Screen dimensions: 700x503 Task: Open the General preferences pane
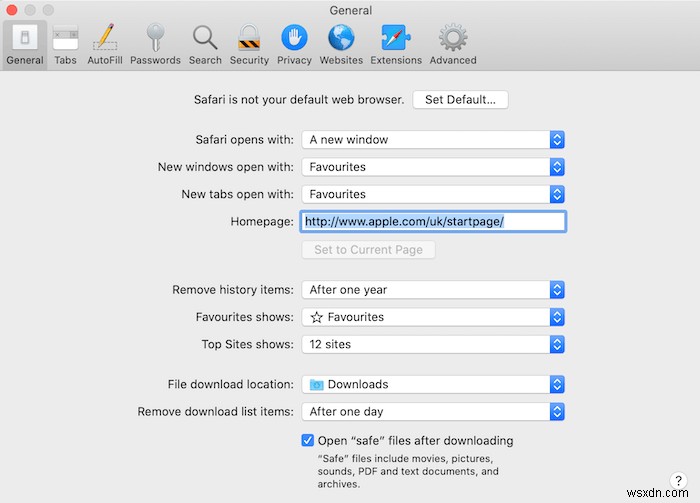click(25, 45)
